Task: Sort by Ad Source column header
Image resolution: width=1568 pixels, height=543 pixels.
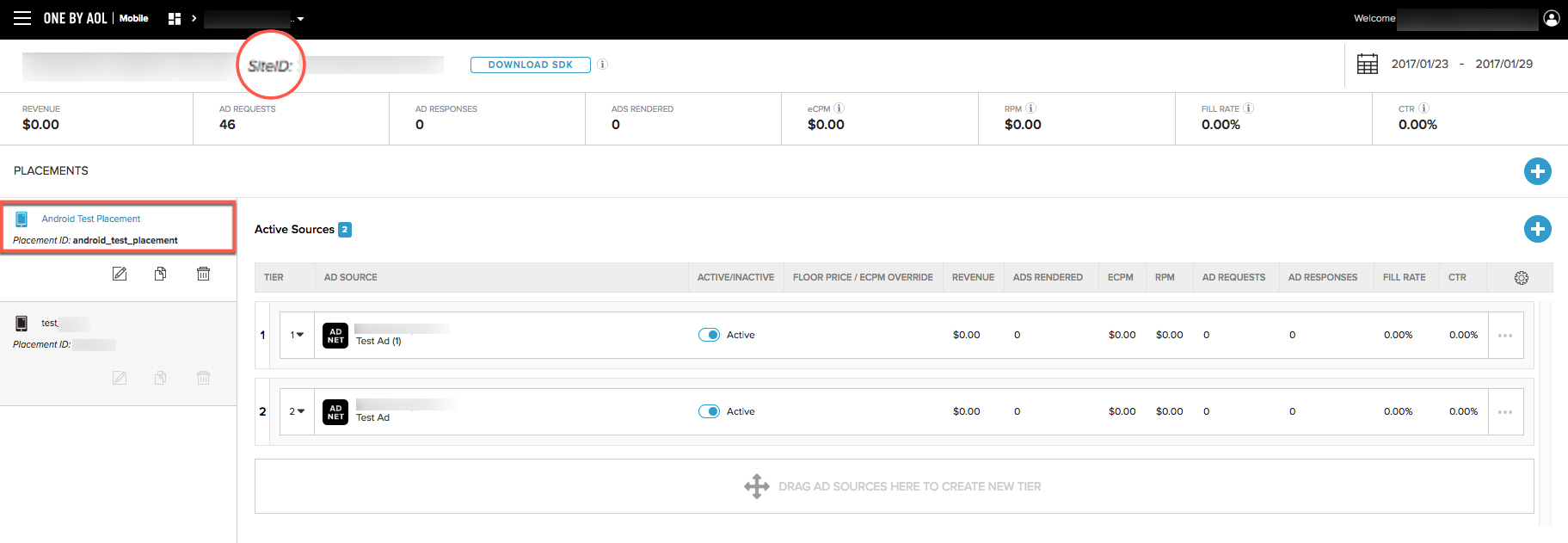Action: click(x=350, y=277)
